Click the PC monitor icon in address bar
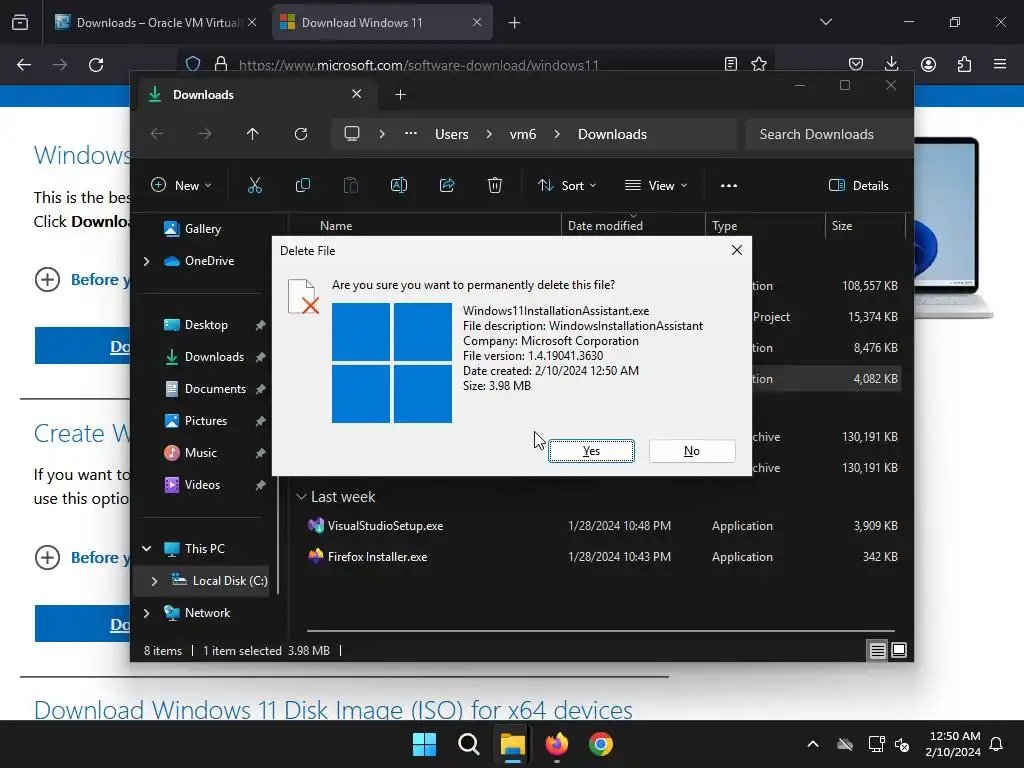 click(x=352, y=134)
